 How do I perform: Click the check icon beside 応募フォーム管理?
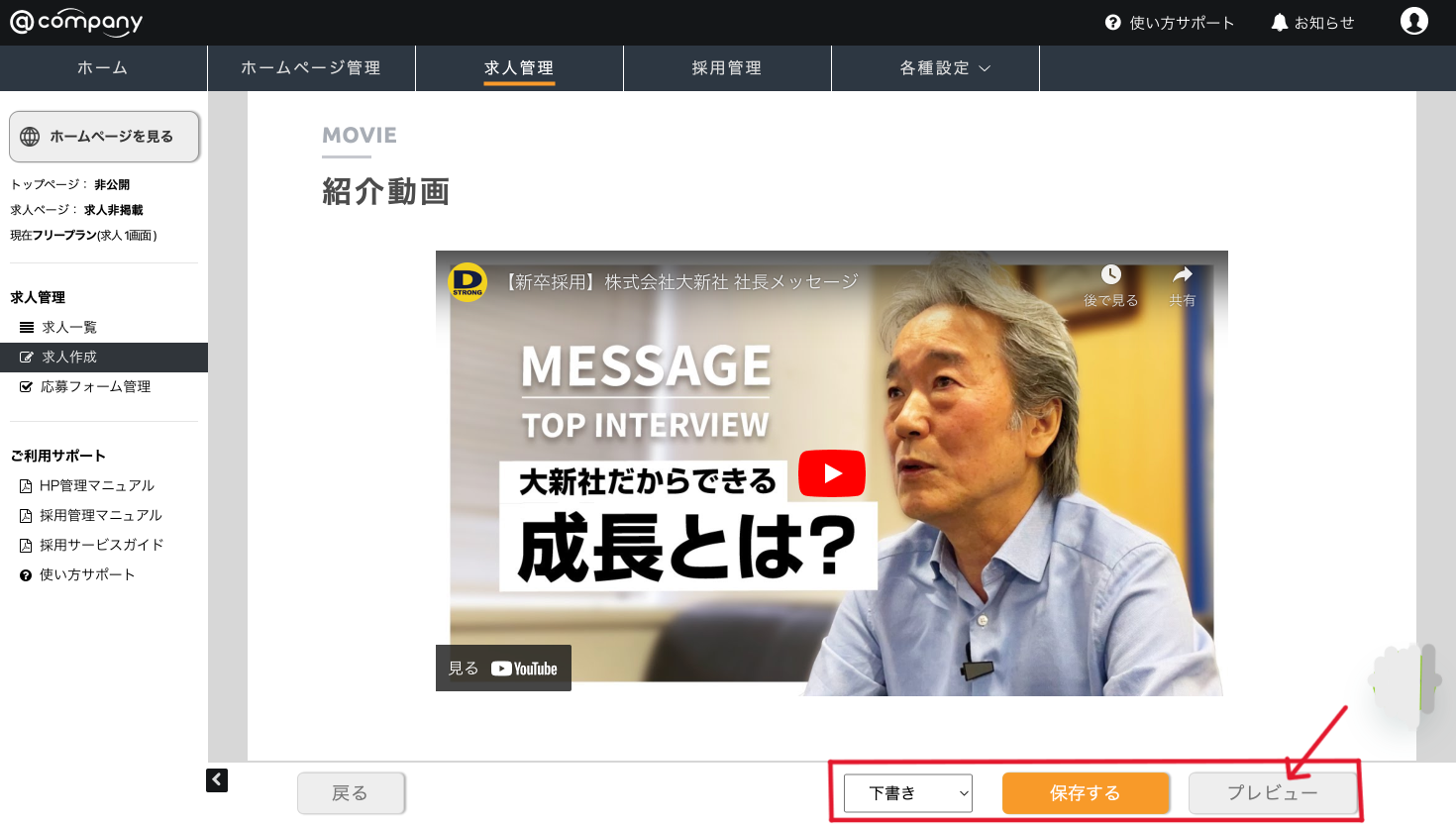point(27,387)
